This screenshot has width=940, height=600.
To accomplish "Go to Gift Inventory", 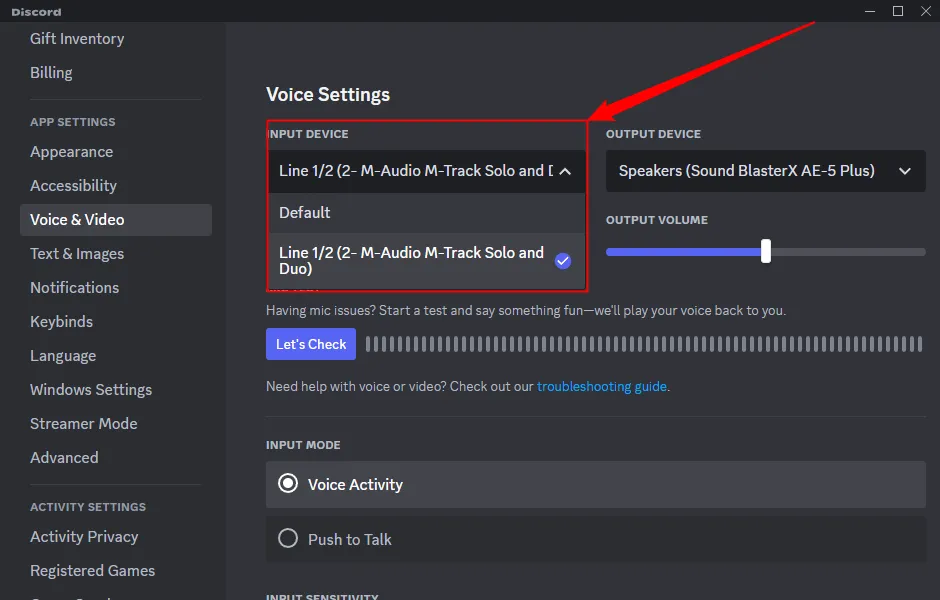I will click(77, 39).
